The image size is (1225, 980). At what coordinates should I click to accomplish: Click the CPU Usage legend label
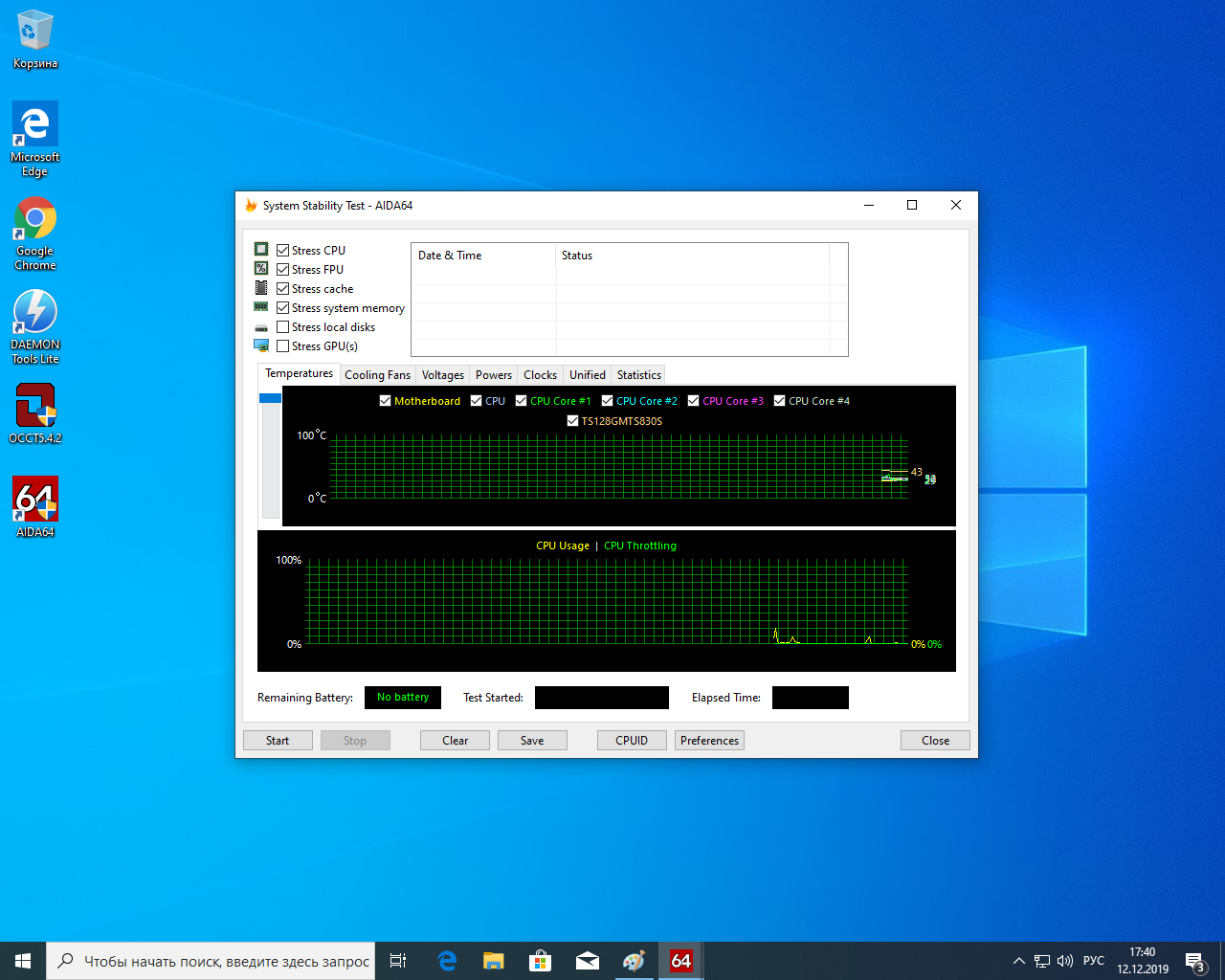coord(563,546)
